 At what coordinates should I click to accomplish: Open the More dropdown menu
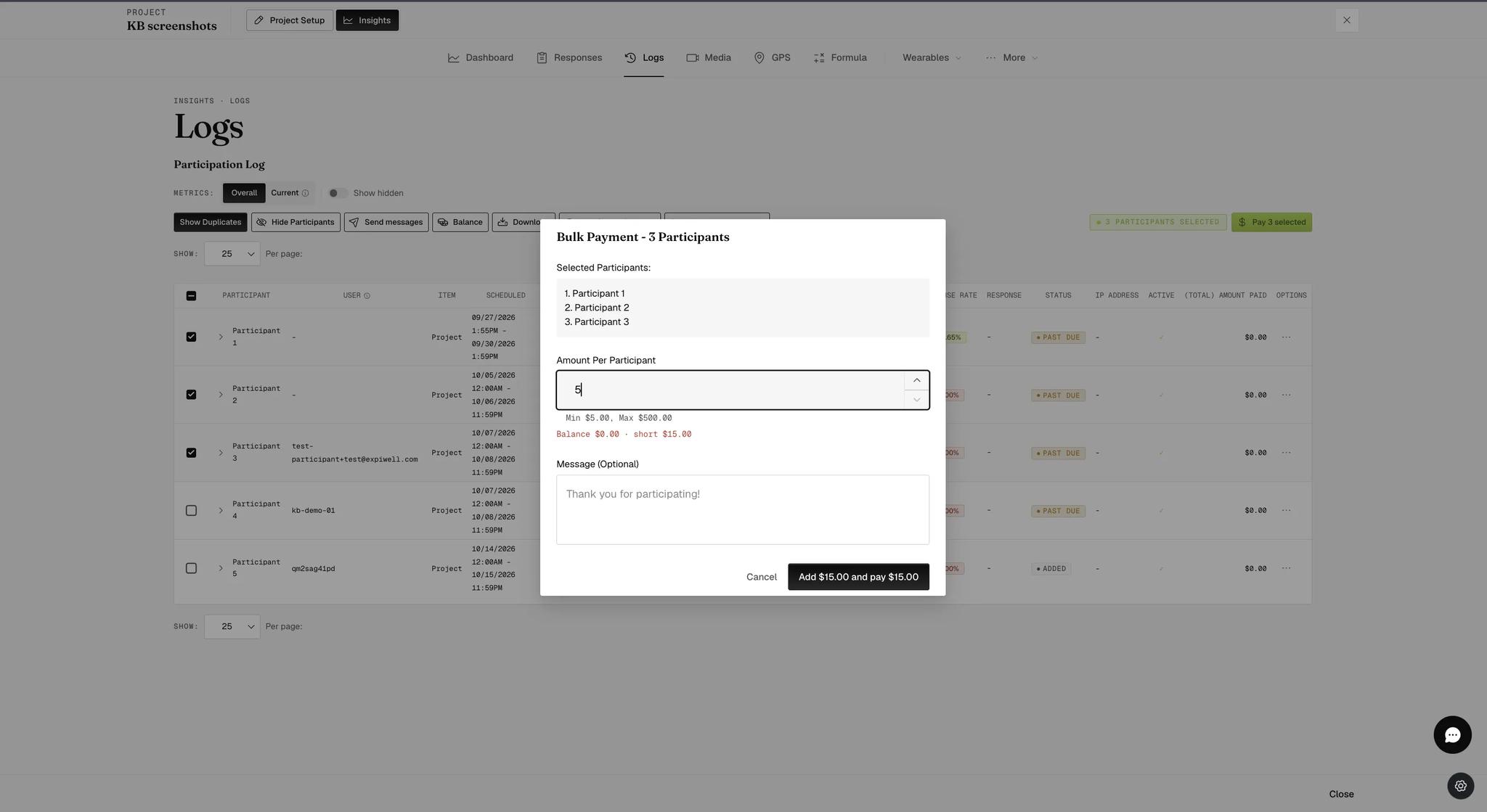pos(1012,58)
